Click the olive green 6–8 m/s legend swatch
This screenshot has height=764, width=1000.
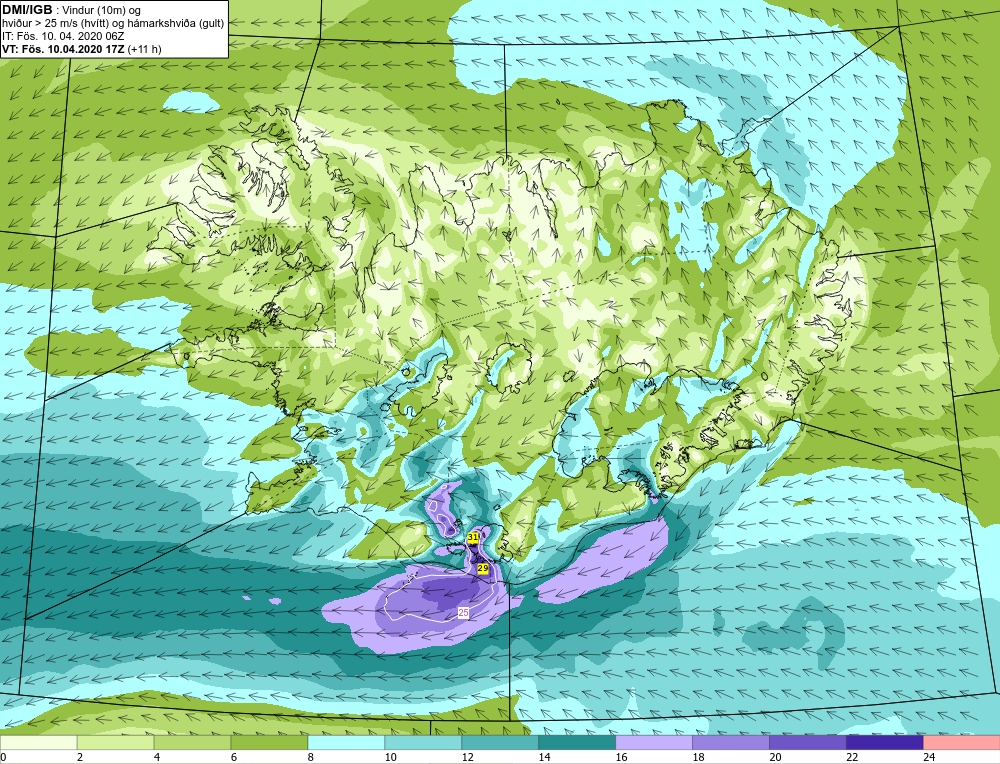click(269, 742)
